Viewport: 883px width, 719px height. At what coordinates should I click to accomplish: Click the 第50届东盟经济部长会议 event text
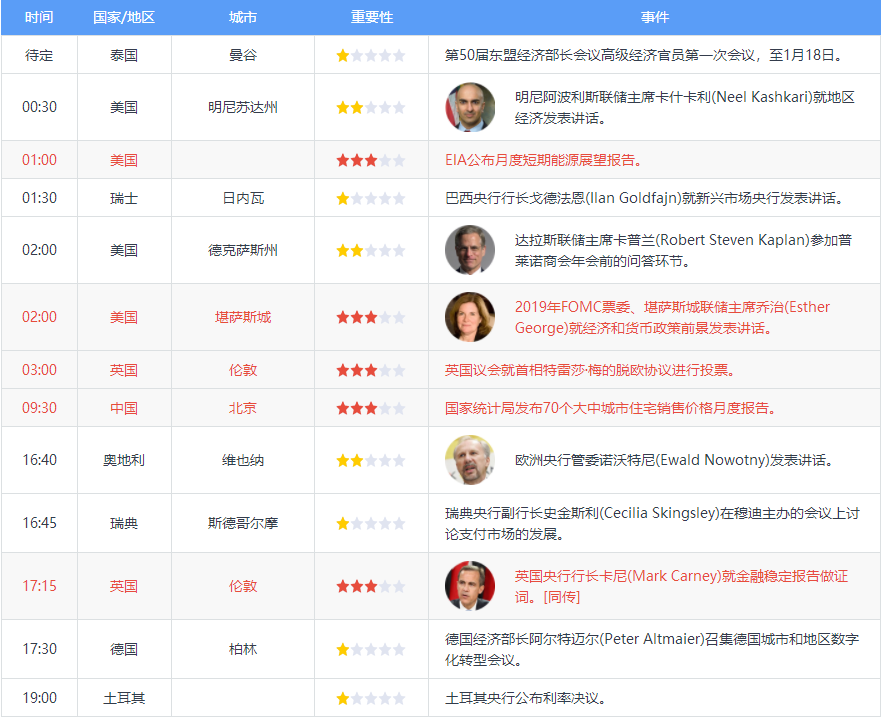coord(644,55)
